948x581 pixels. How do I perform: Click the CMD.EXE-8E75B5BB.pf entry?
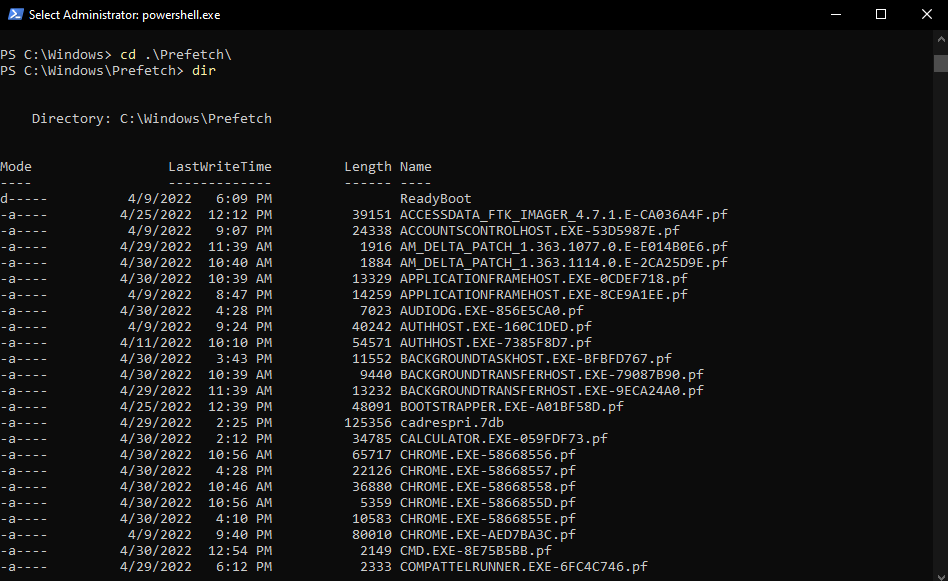pos(475,551)
